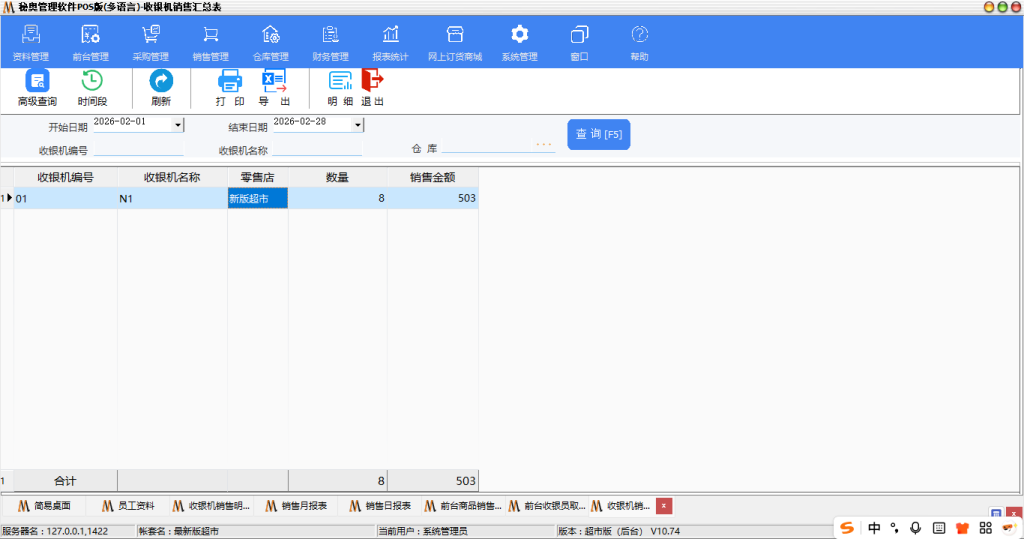This screenshot has height=539, width=1024.
Task: Sort by the 销售金额 column header
Action: pyautogui.click(x=432, y=177)
